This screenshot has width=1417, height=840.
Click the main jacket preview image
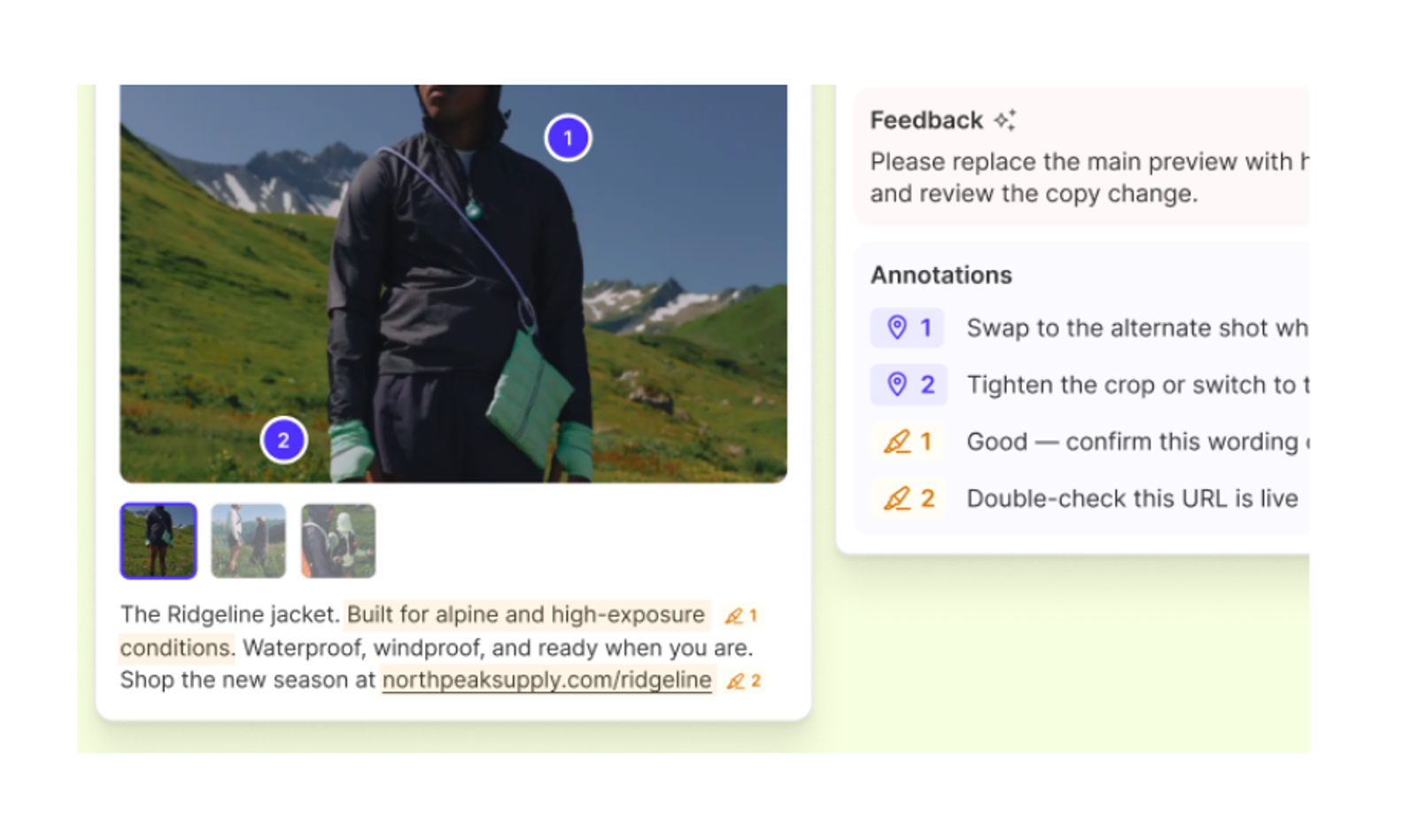[x=453, y=283]
